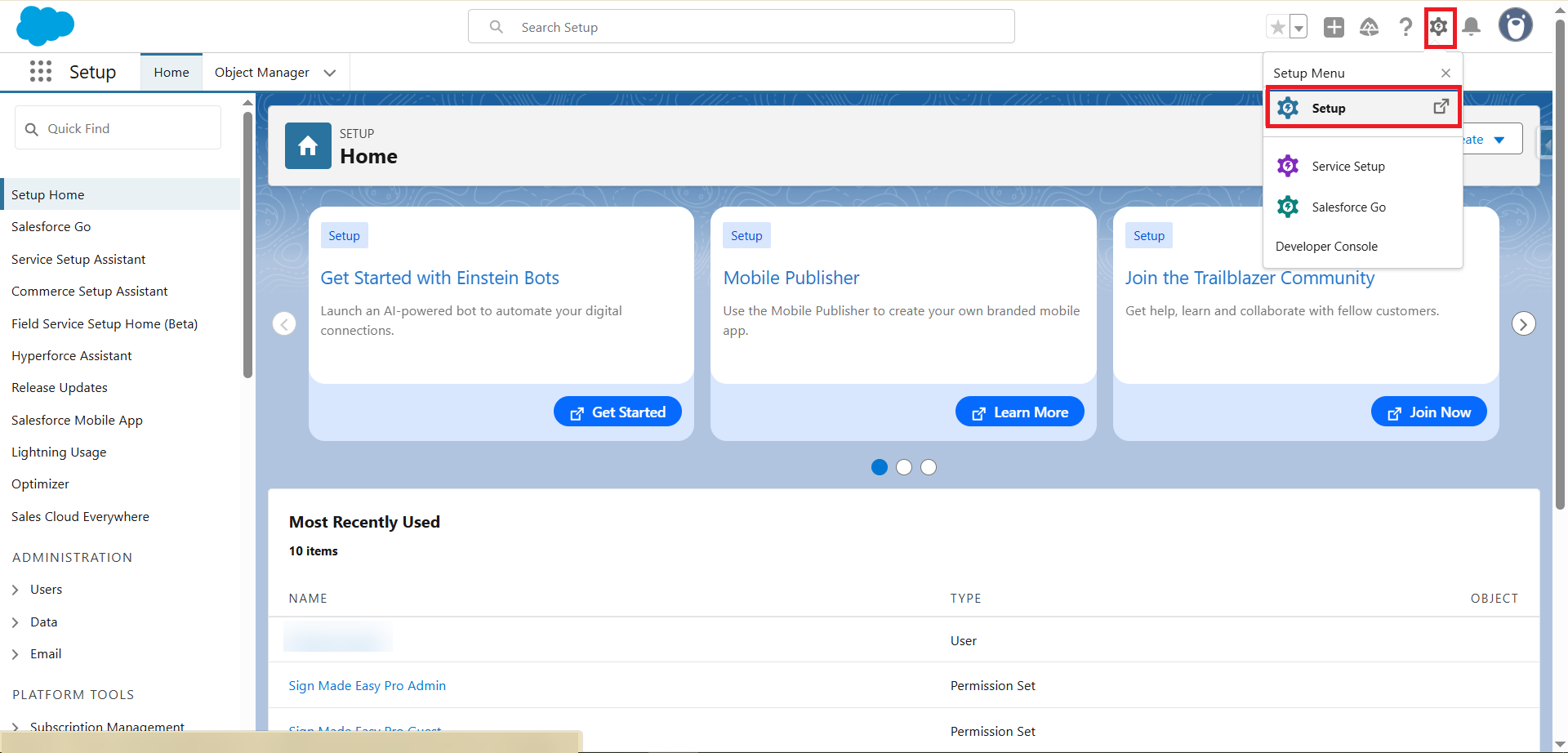
Task: Open Release Updates
Action: click(60, 388)
